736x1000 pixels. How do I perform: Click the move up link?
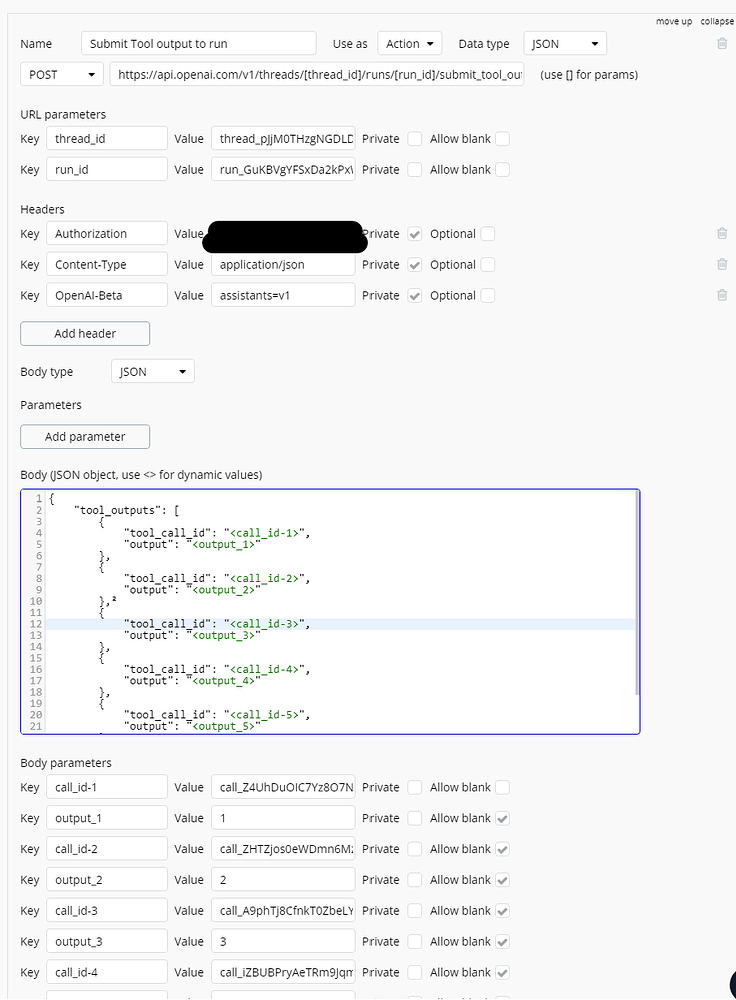pos(673,21)
